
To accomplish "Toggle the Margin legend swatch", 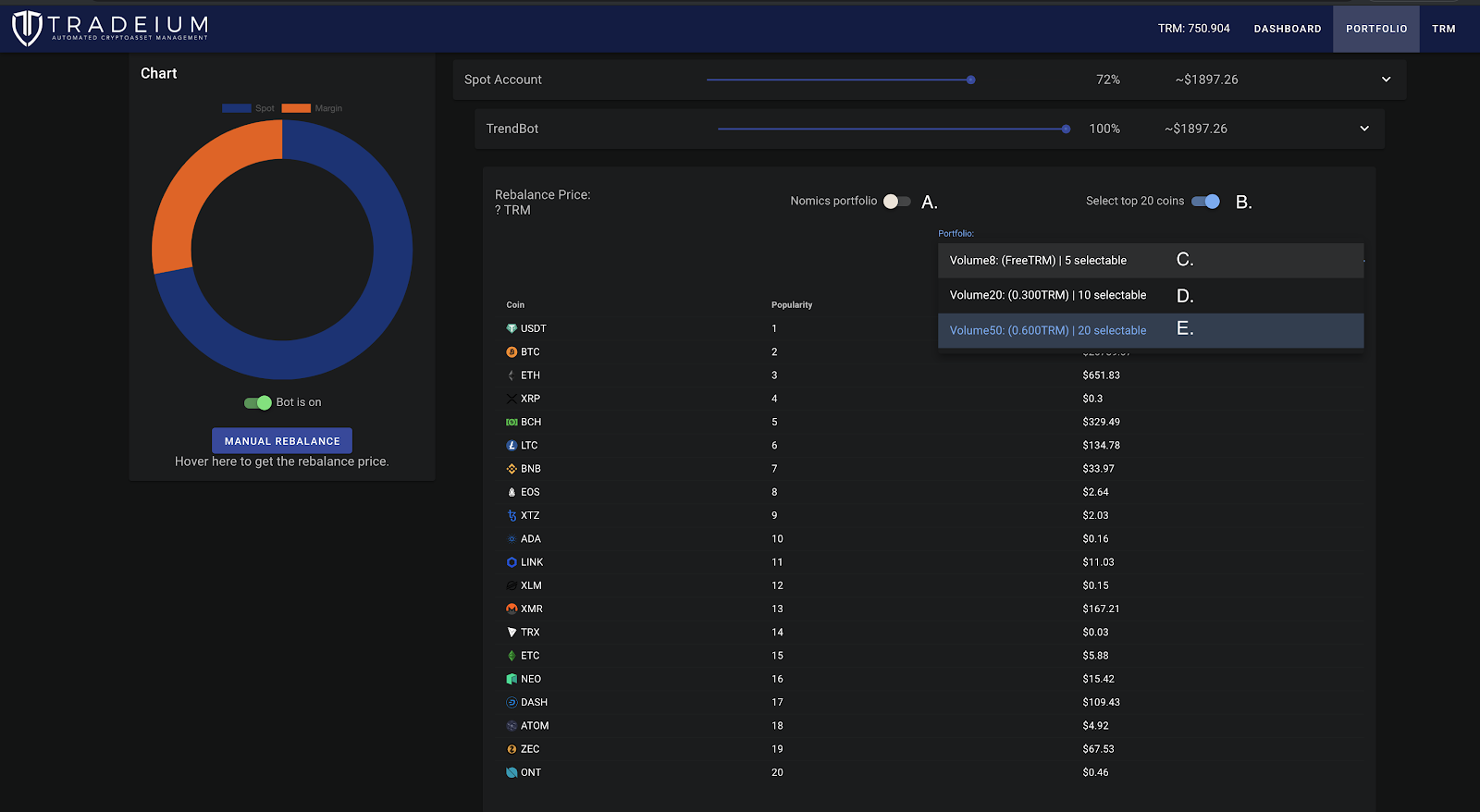I will [x=296, y=108].
